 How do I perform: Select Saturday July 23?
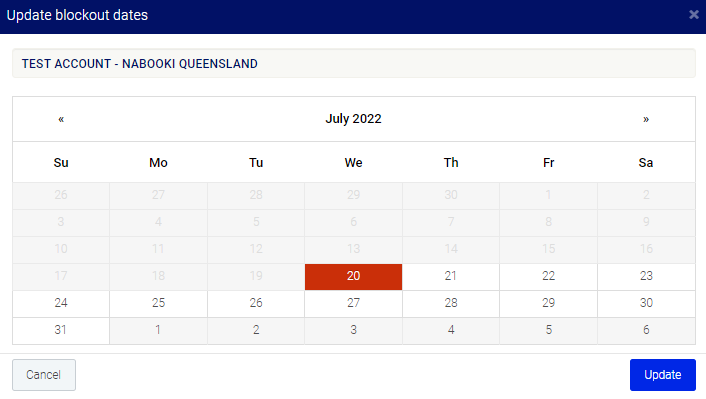pos(646,277)
